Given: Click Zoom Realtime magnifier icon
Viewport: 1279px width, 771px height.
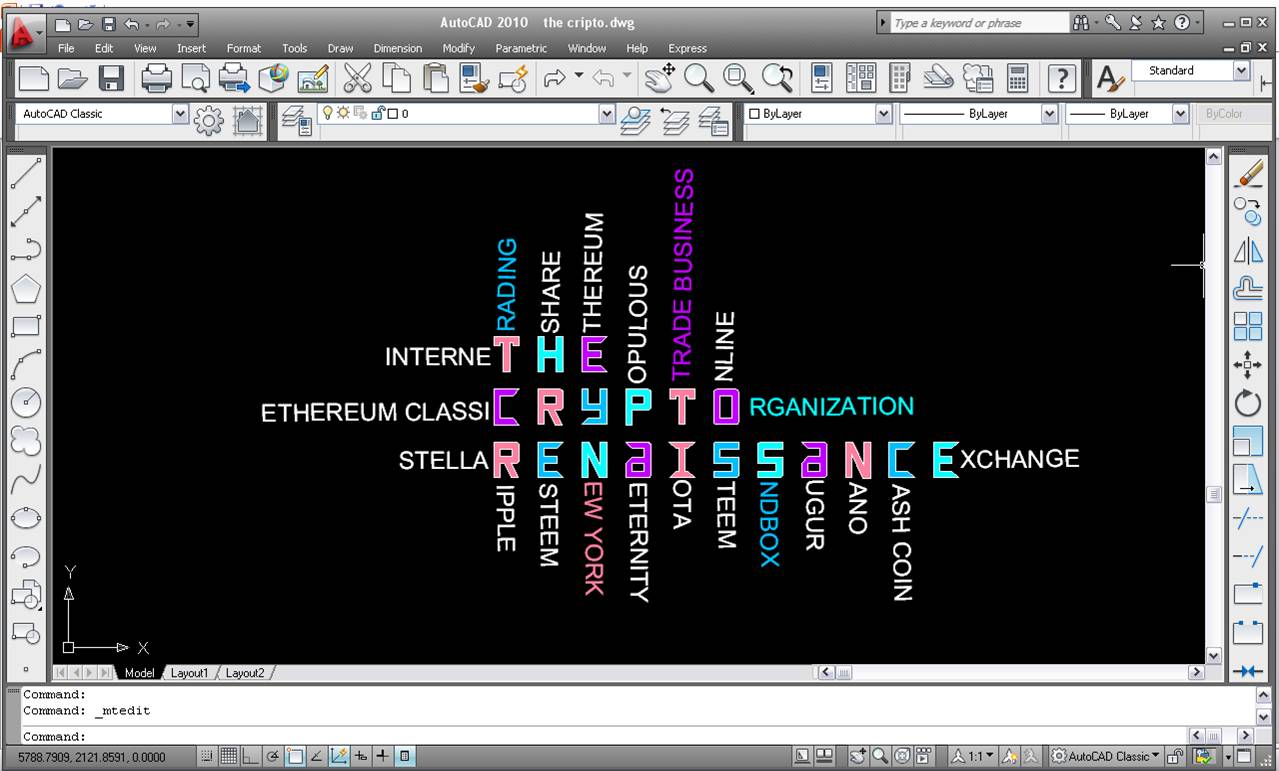Looking at the screenshot, I should pyautogui.click(x=699, y=78).
